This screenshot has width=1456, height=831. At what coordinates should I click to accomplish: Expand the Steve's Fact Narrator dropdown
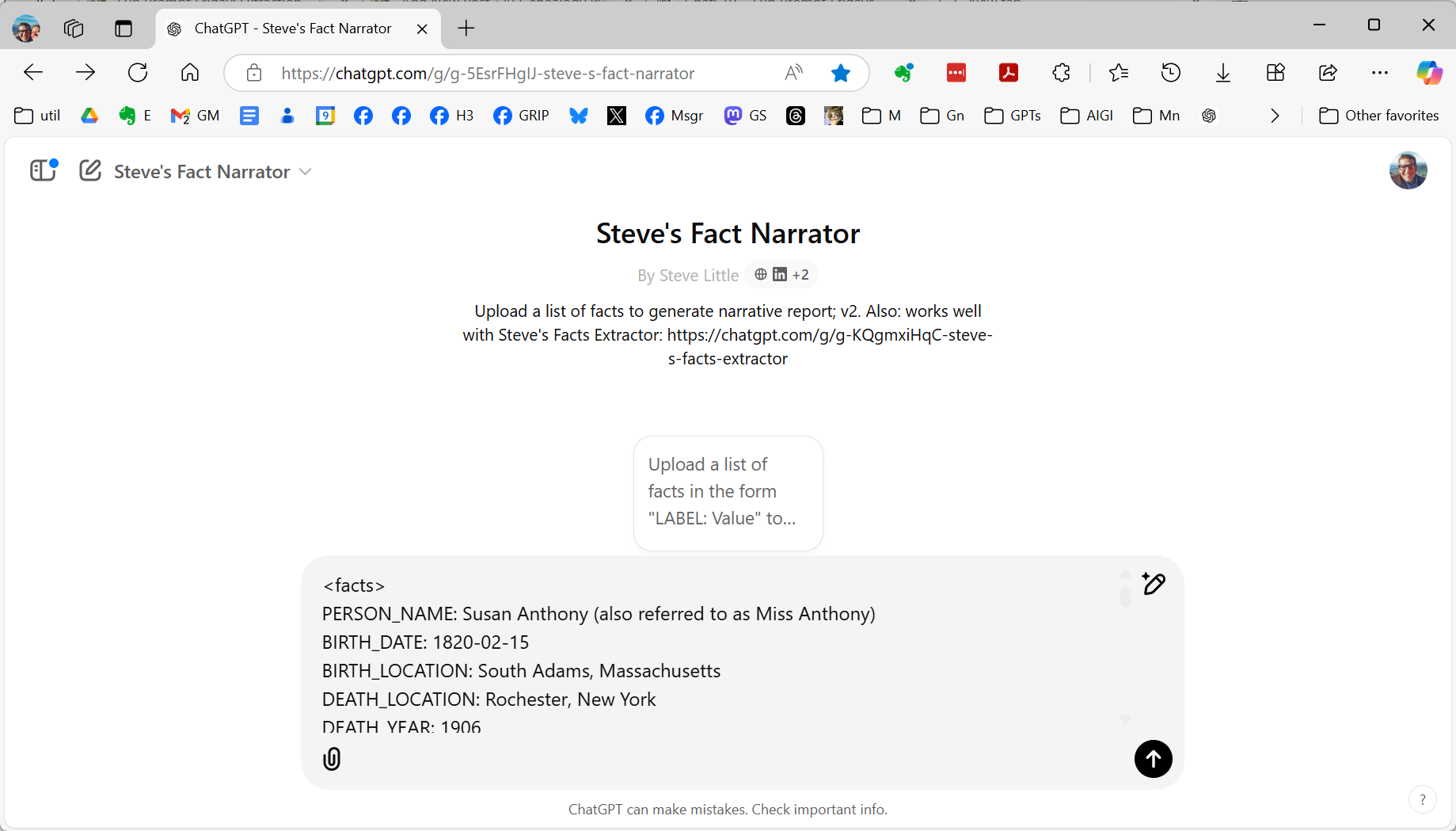click(x=306, y=171)
